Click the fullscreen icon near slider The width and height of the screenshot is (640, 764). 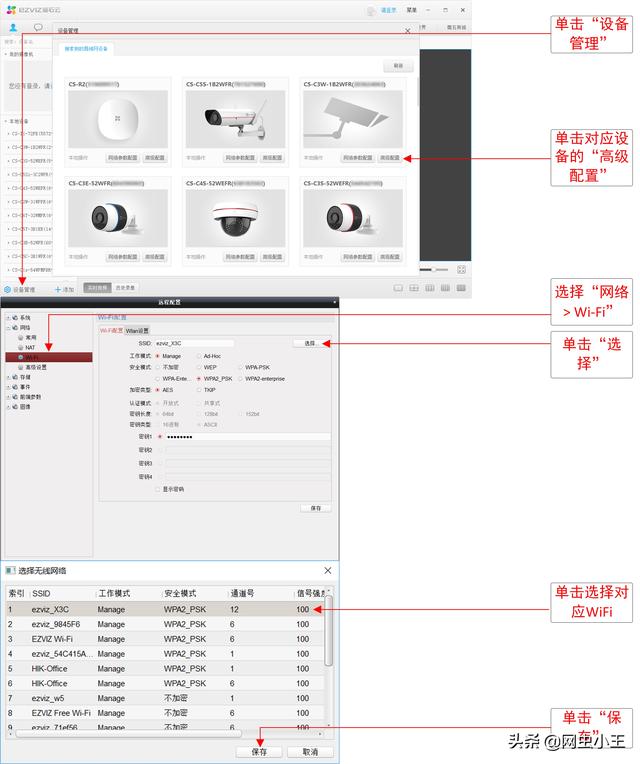point(461,269)
